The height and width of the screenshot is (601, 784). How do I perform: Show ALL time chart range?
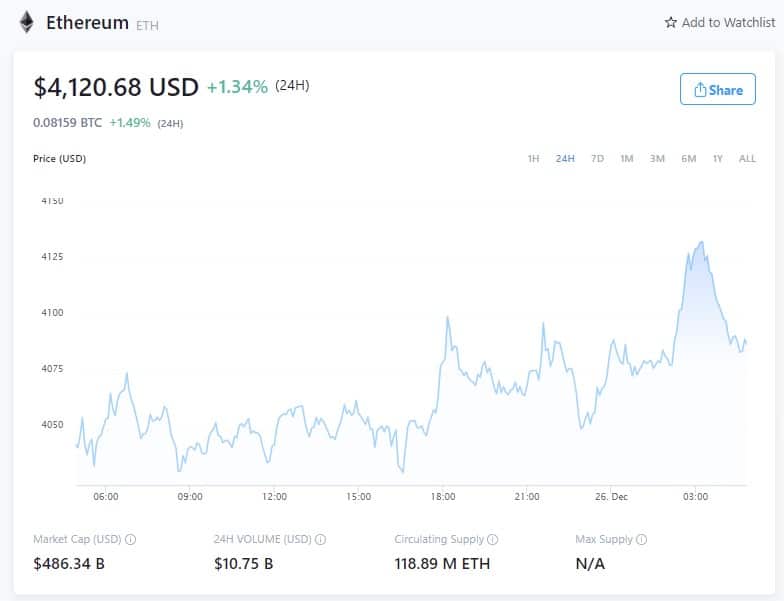point(747,158)
